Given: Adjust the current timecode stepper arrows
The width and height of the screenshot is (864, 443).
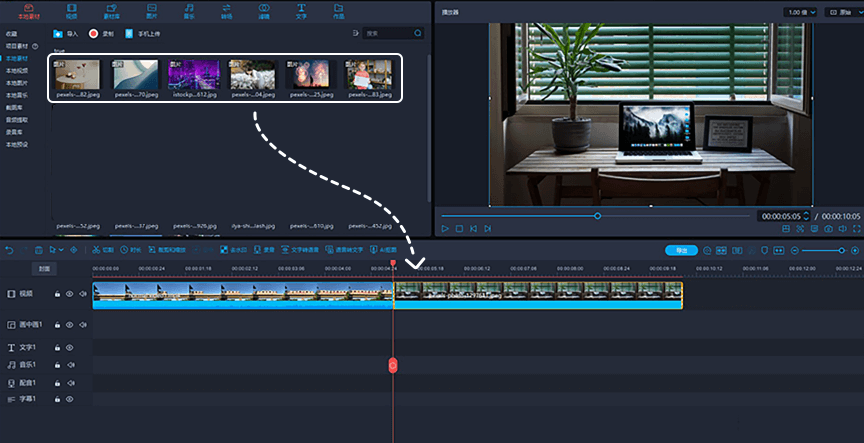Looking at the screenshot, I should point(807,216).
